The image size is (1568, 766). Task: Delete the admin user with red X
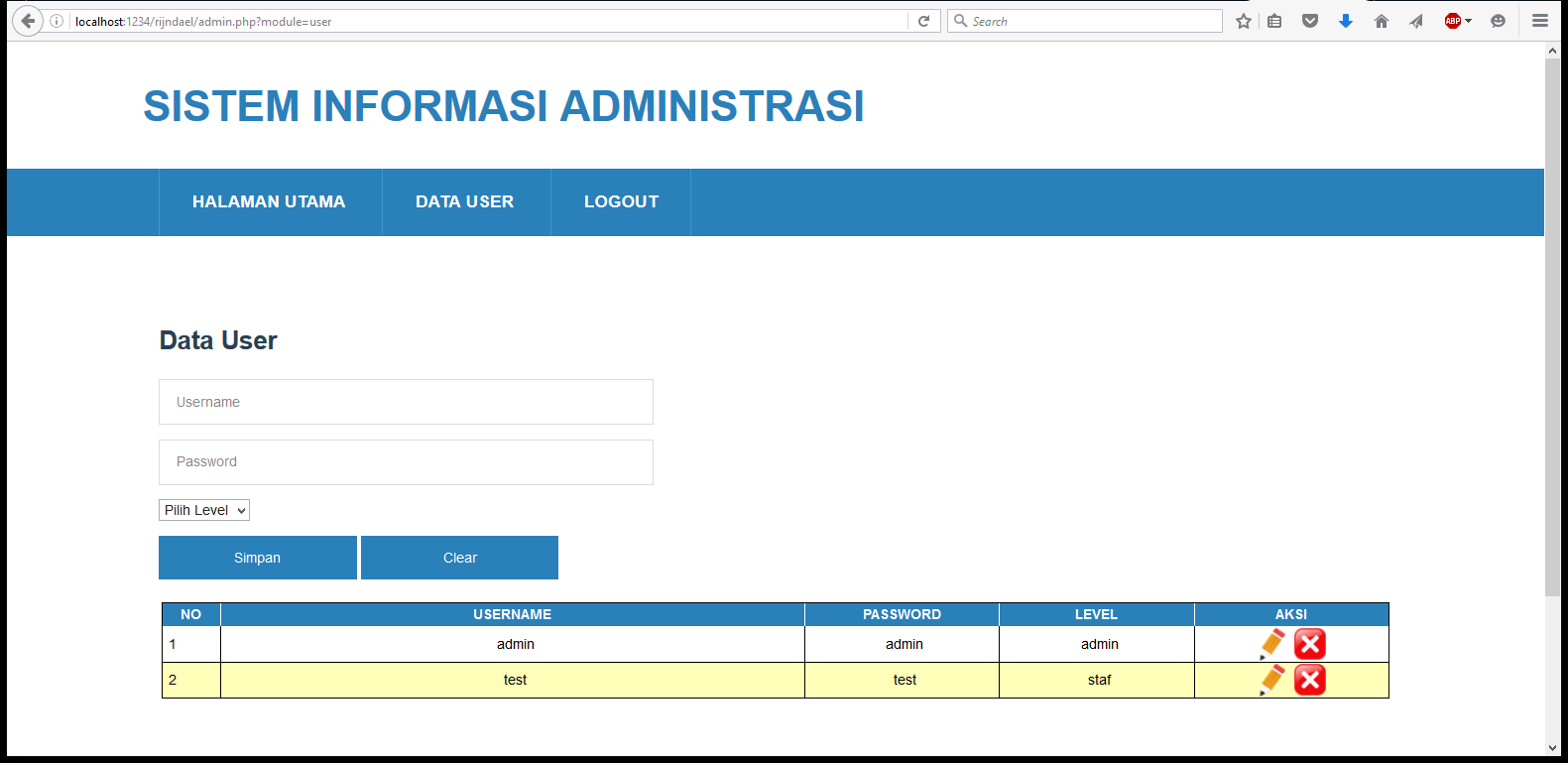pyautogui.click(x=1310, y=644)
